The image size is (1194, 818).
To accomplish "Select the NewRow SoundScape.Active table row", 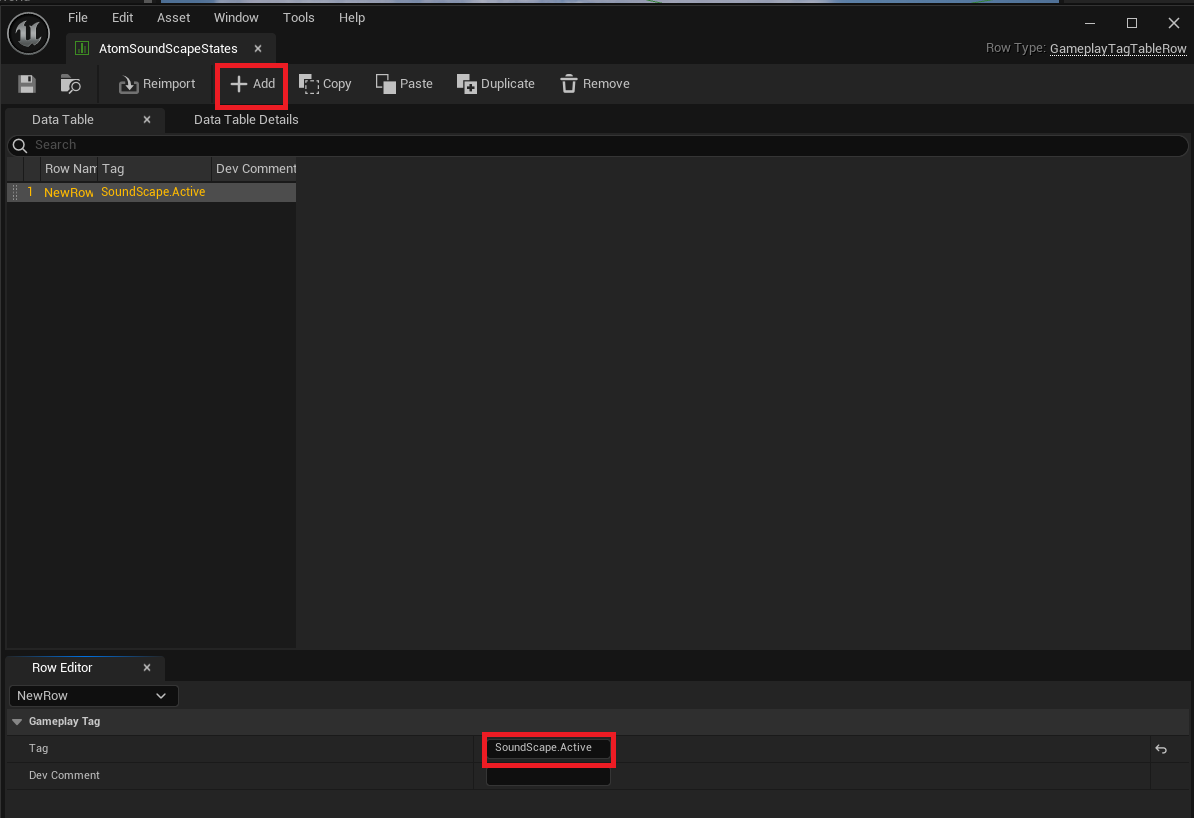I will click(150, 192).
